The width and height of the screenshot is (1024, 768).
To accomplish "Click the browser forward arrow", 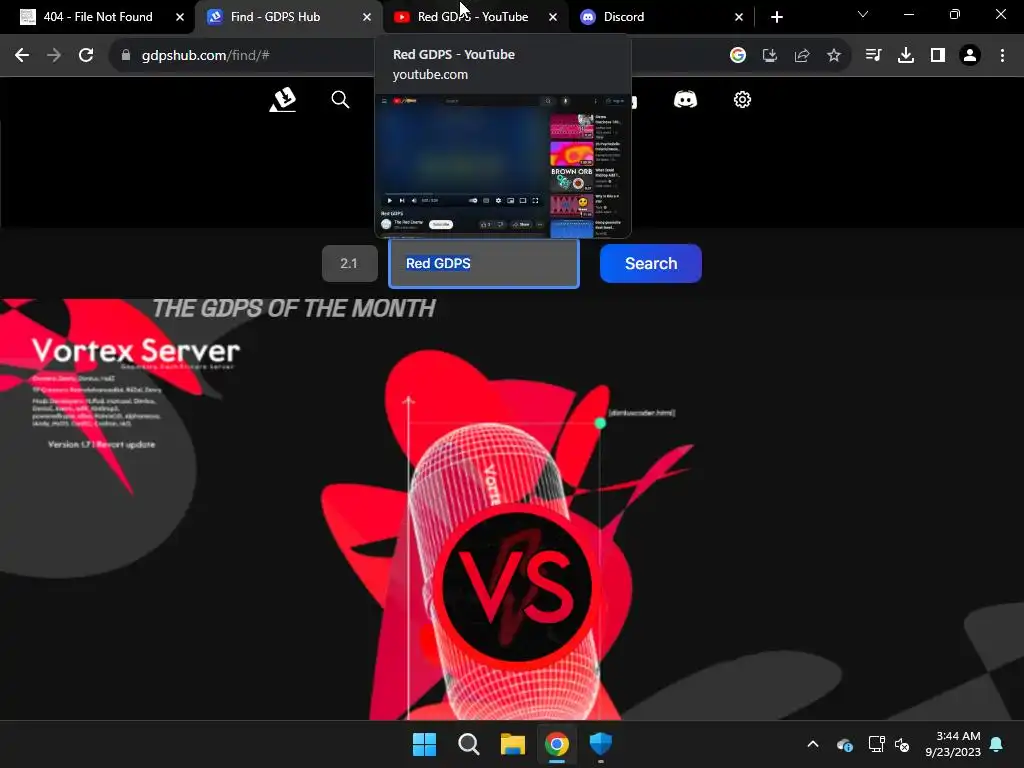I will (54, 56).
